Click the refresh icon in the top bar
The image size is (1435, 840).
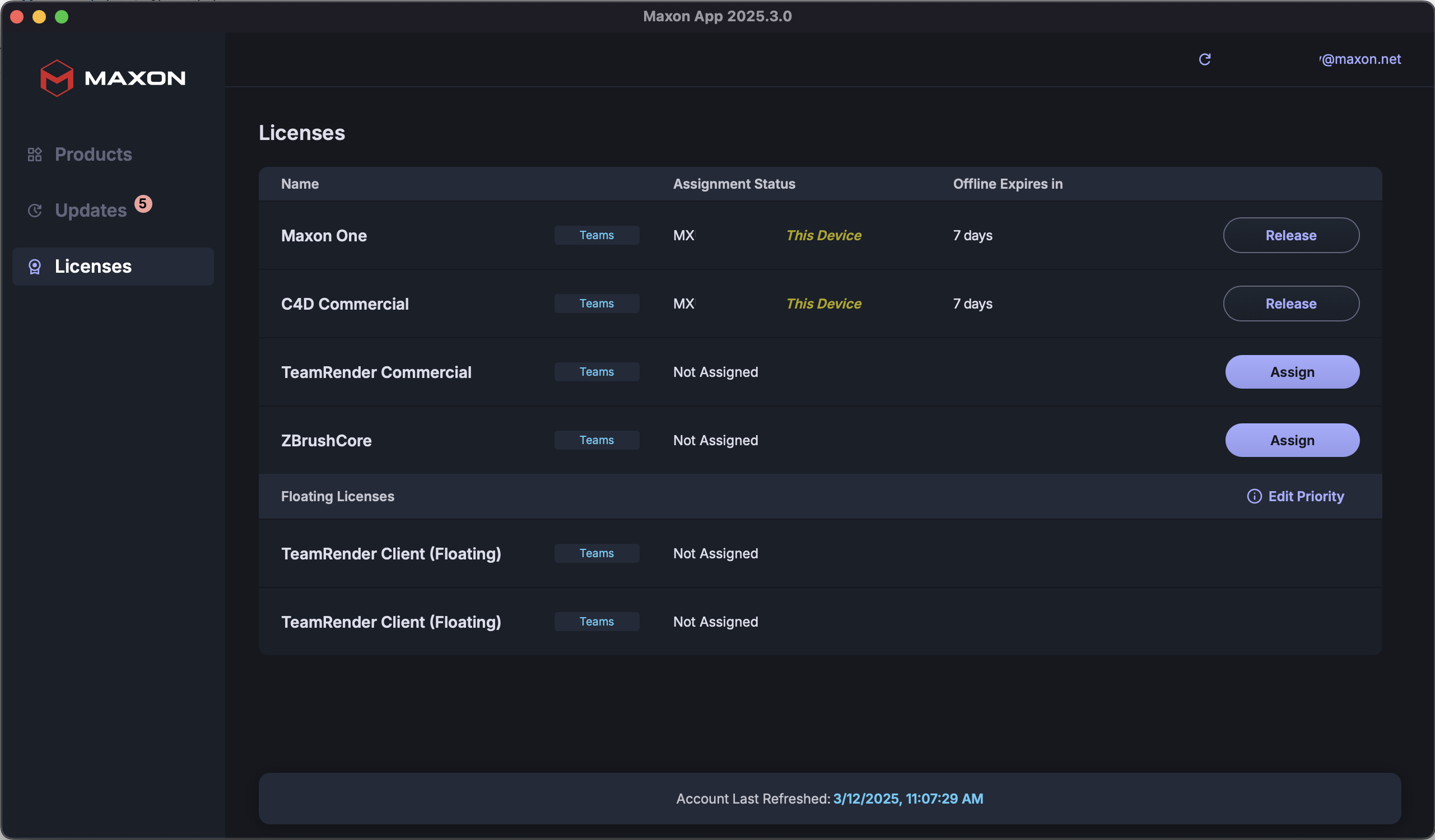tap(1204, 59)
